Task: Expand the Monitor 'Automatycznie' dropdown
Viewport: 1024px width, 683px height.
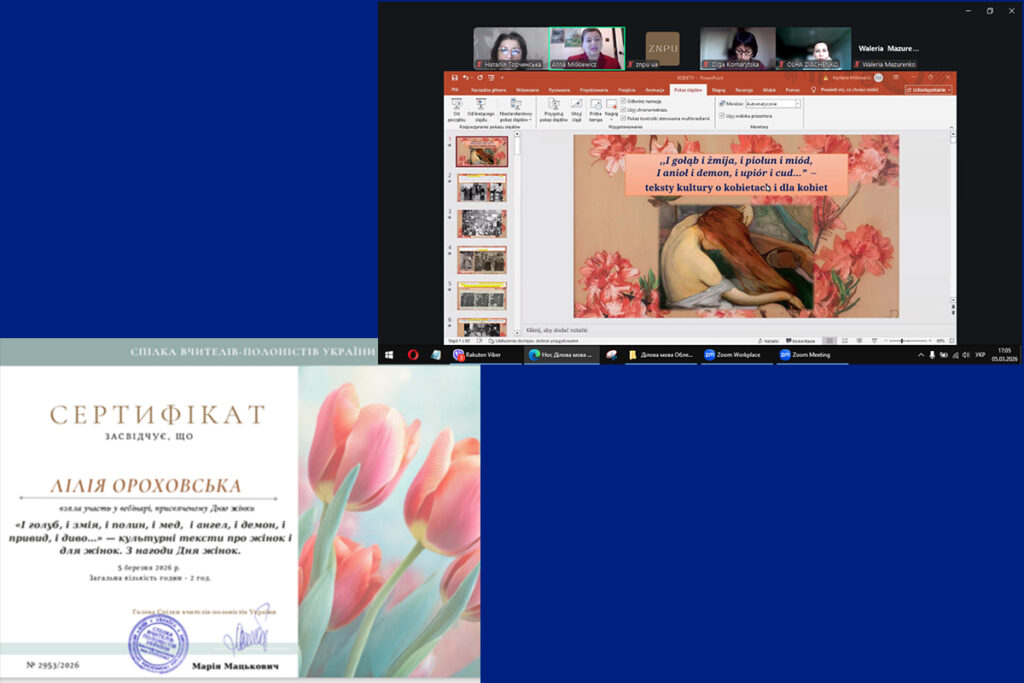Action: click(798, 103)
